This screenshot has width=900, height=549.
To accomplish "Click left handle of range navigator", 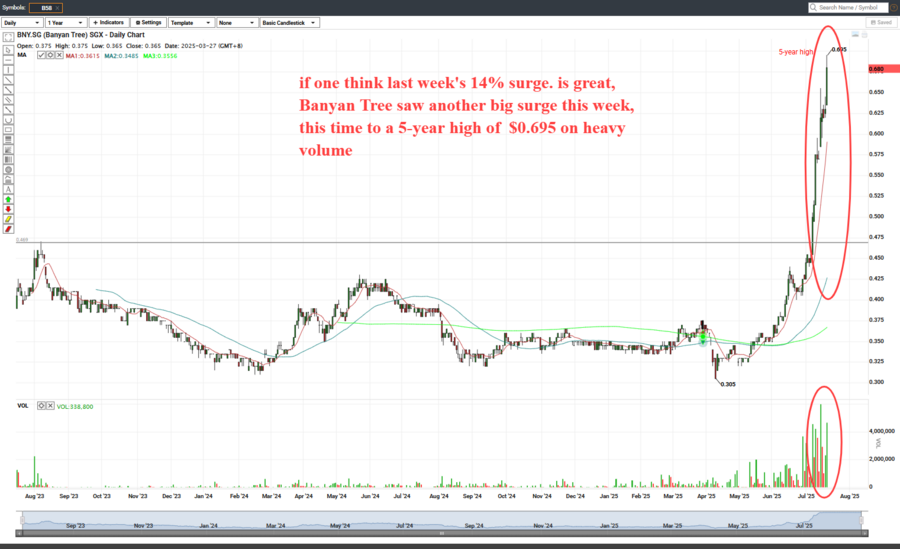I will 22,520.
